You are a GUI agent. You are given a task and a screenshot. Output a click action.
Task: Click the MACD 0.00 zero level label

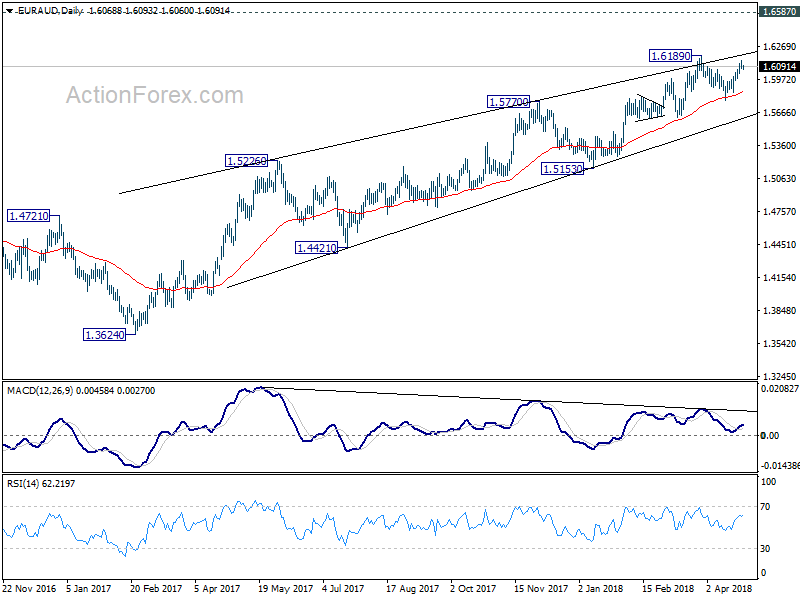769,435
